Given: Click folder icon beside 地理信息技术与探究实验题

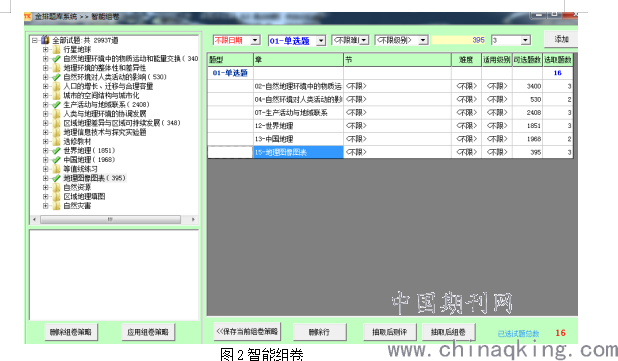Looking at the screenshot, I should (x=56, y=132).
